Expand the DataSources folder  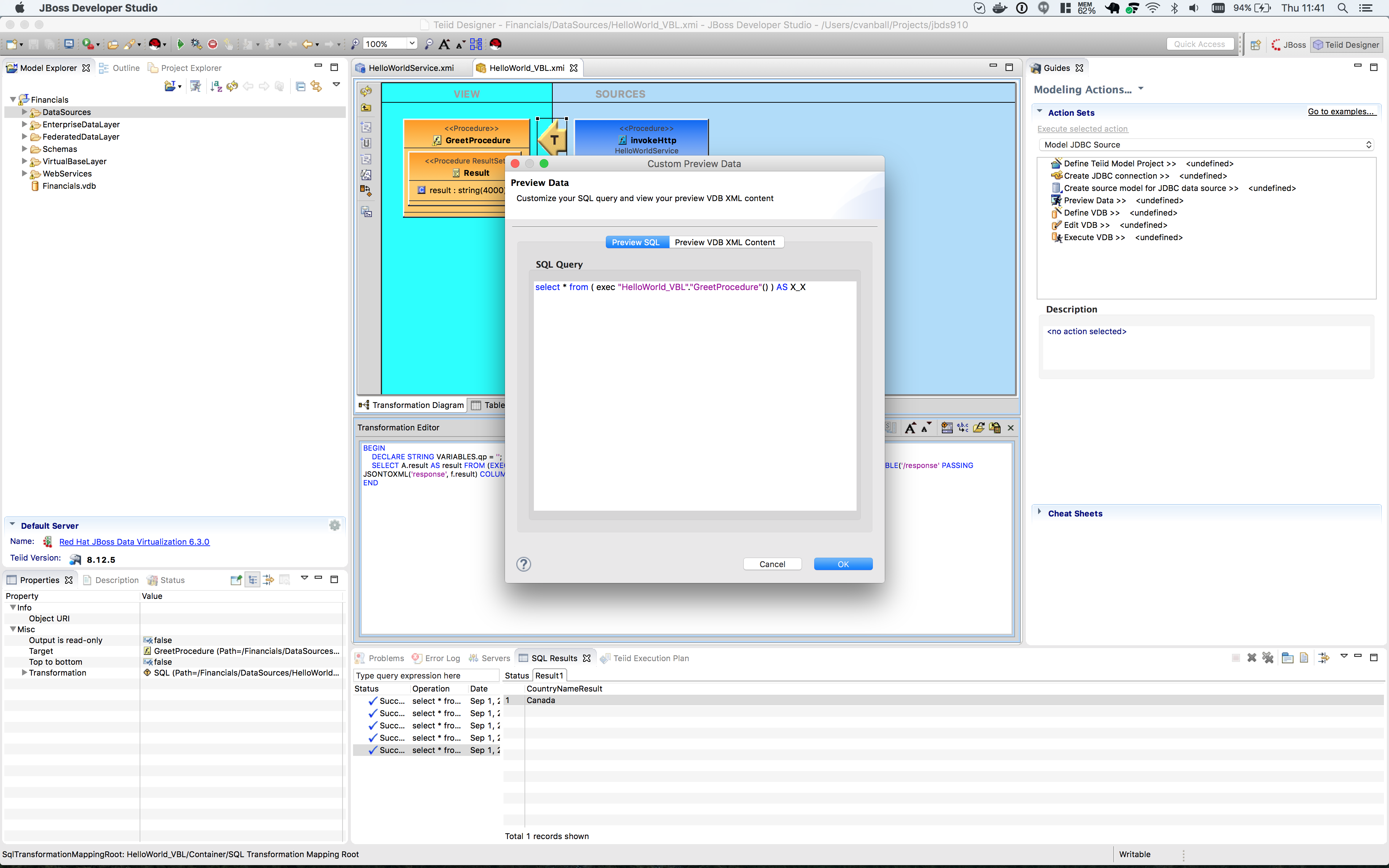24,112
